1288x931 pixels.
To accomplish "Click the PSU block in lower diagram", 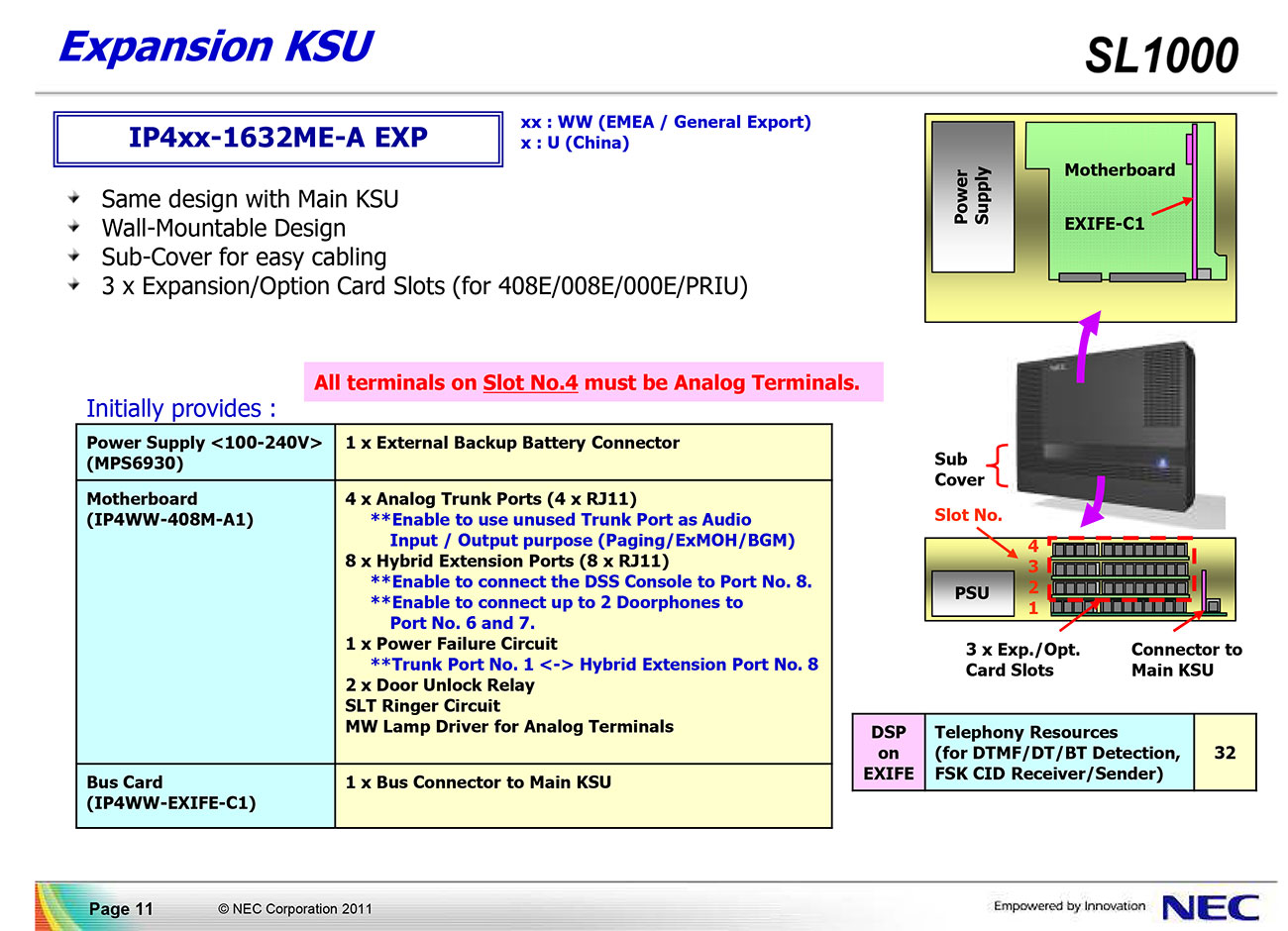I will (972, 593).
